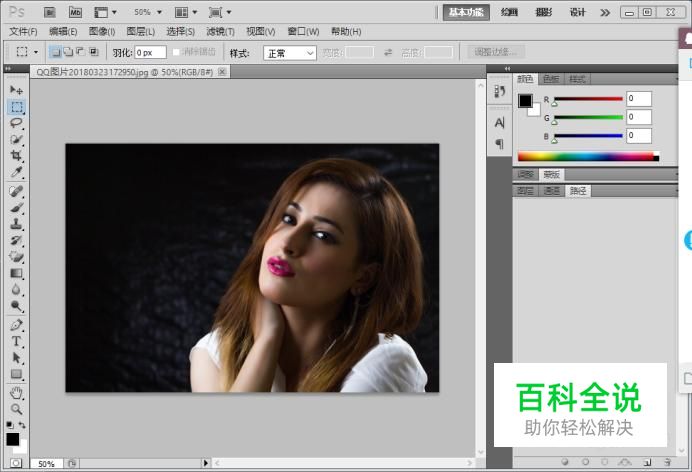692x472 pixels.
Task: Open the style dropdown showing 正常
Action: [290, 53]
